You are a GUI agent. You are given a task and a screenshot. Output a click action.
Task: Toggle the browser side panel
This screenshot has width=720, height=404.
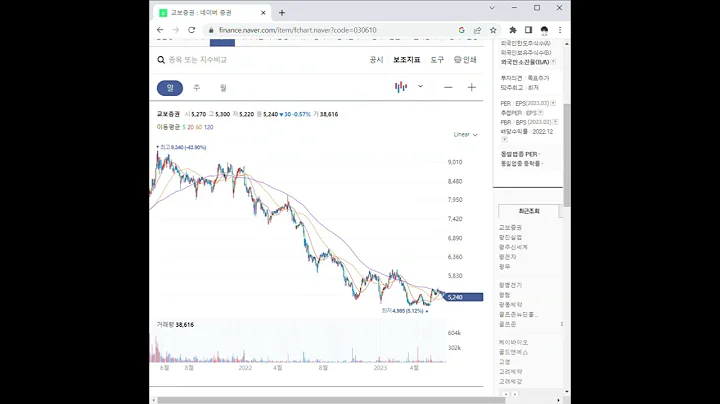(x=529, y=30)
